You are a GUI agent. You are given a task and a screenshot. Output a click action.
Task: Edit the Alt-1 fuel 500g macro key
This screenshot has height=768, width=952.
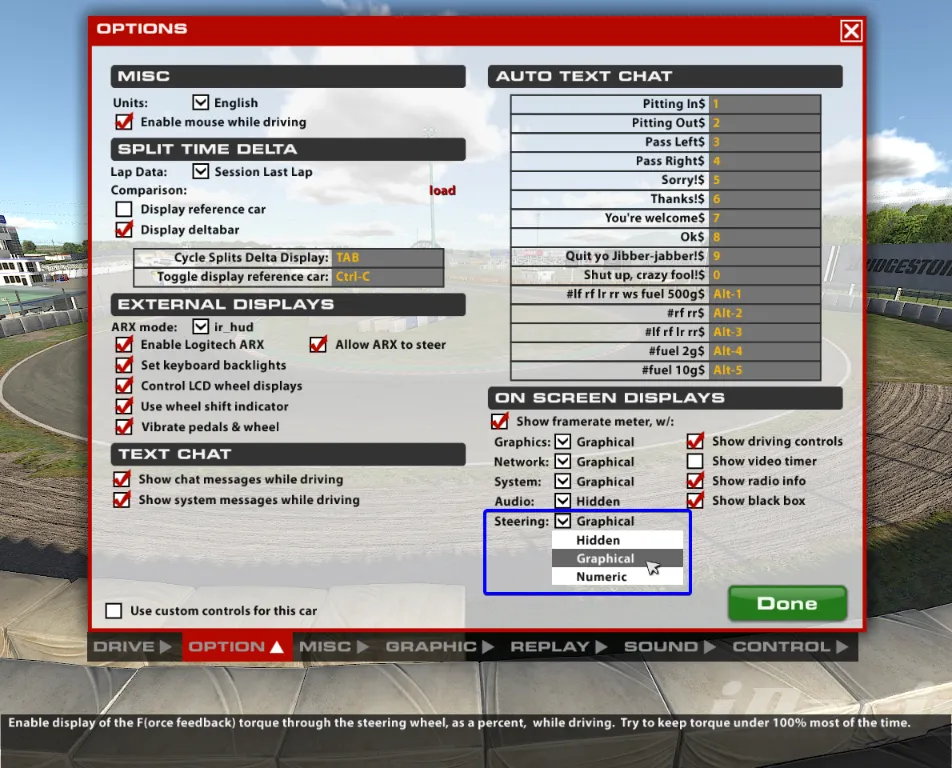click(x=764, y=294)
